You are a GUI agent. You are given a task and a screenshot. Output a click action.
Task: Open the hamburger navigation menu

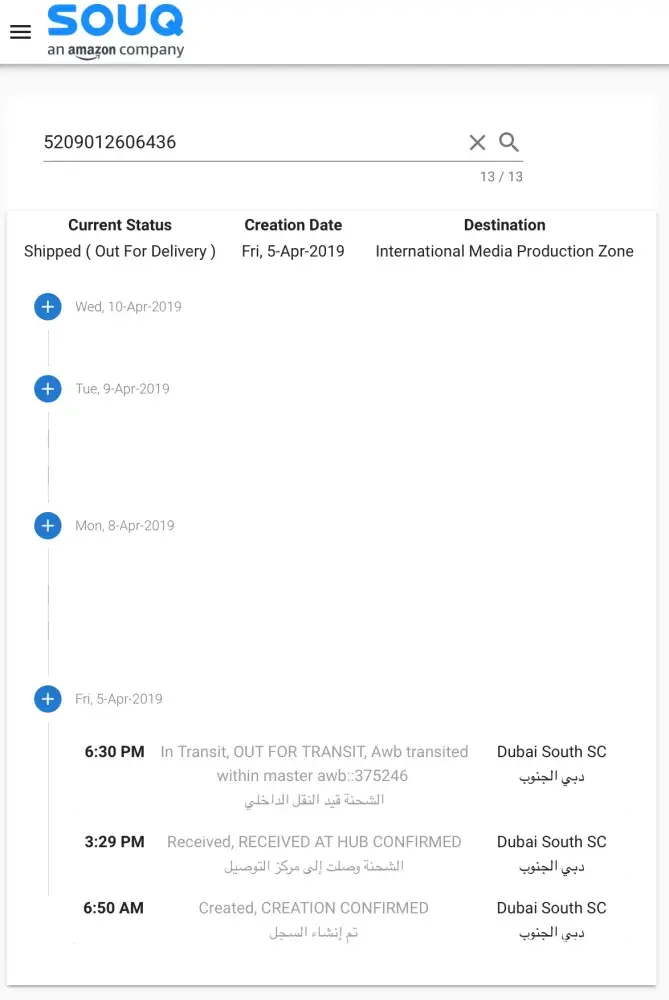20,32
